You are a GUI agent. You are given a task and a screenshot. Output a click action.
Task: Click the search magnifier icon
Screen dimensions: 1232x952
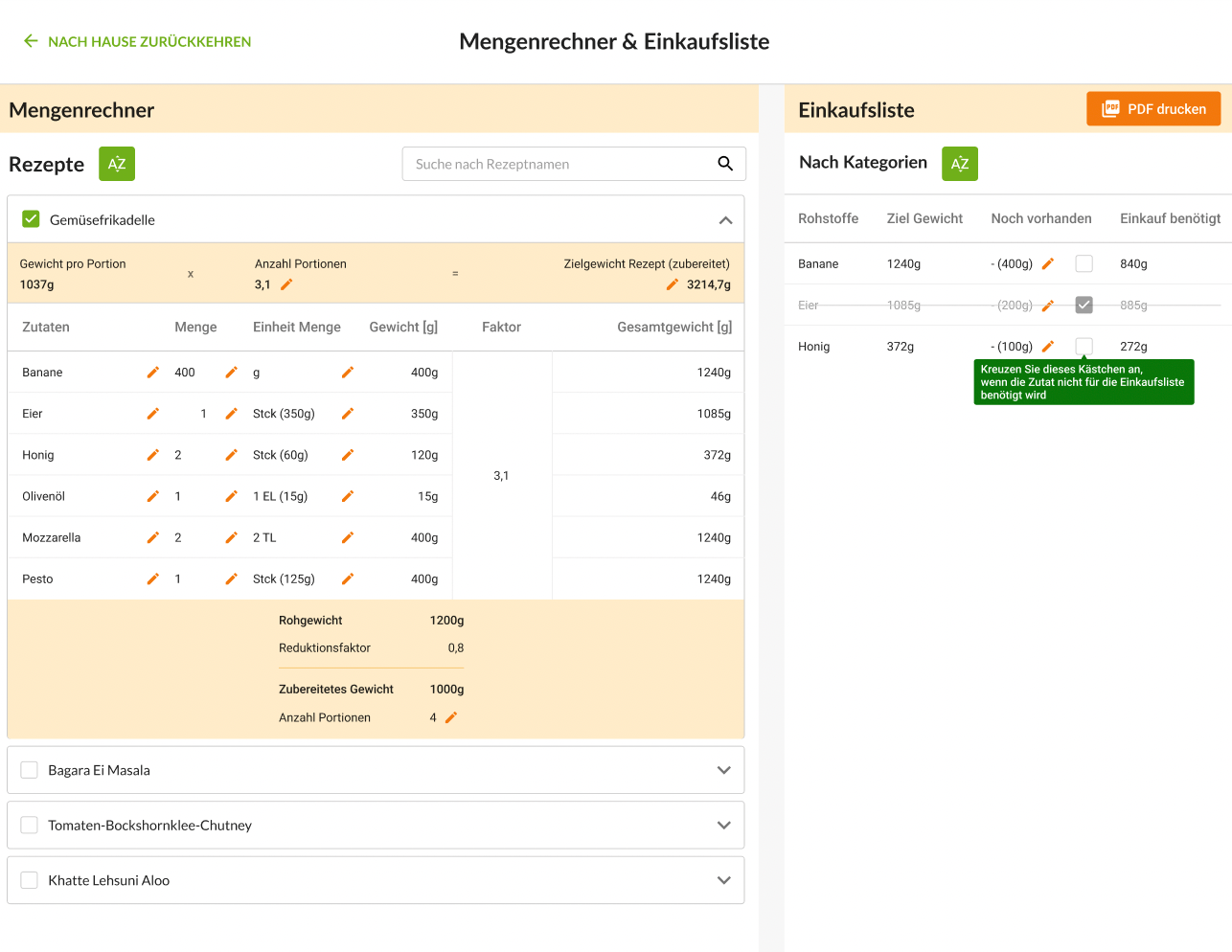coord(725,164)
